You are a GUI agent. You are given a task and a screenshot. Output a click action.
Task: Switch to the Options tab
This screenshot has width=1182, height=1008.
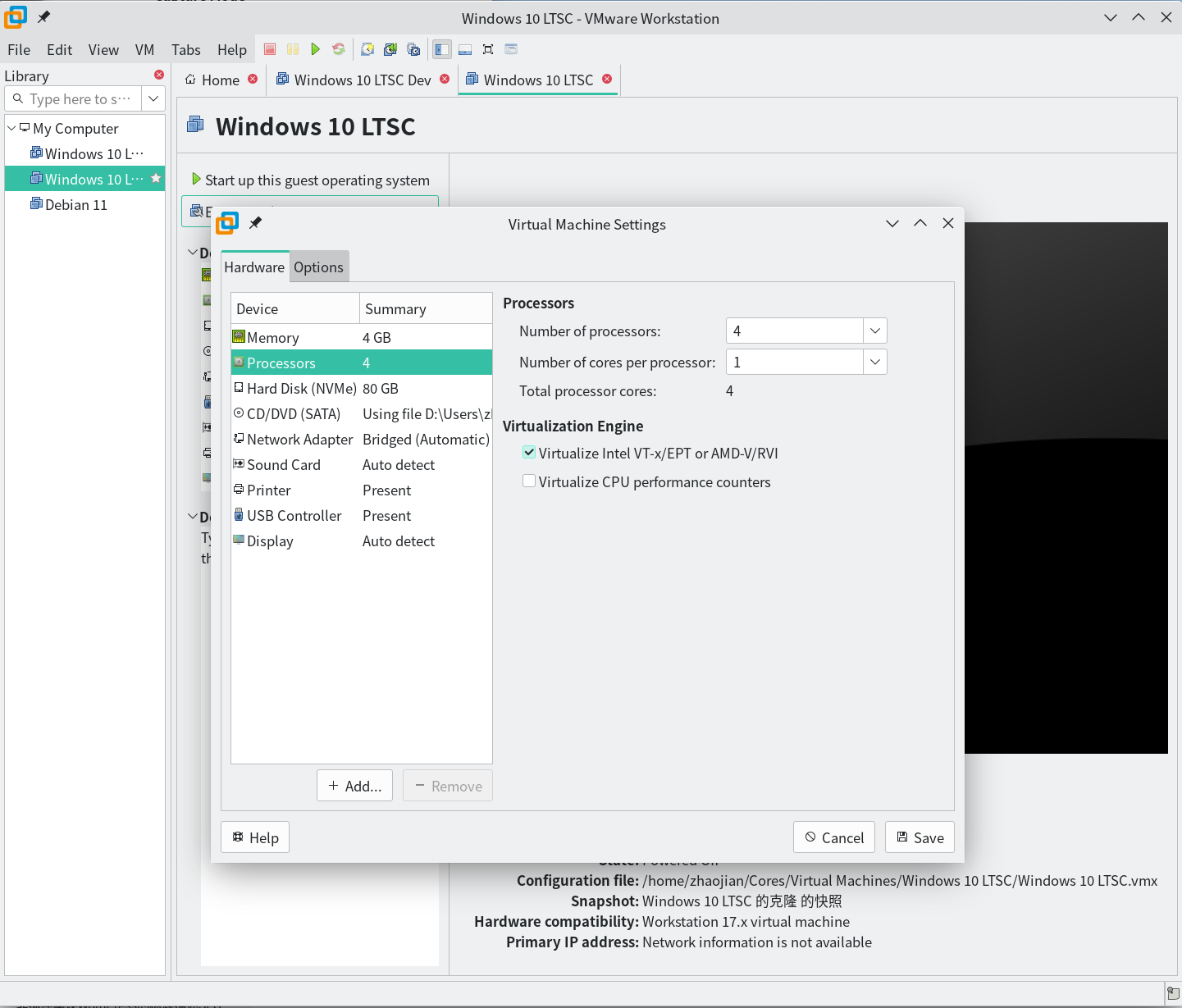pos(318,267)
